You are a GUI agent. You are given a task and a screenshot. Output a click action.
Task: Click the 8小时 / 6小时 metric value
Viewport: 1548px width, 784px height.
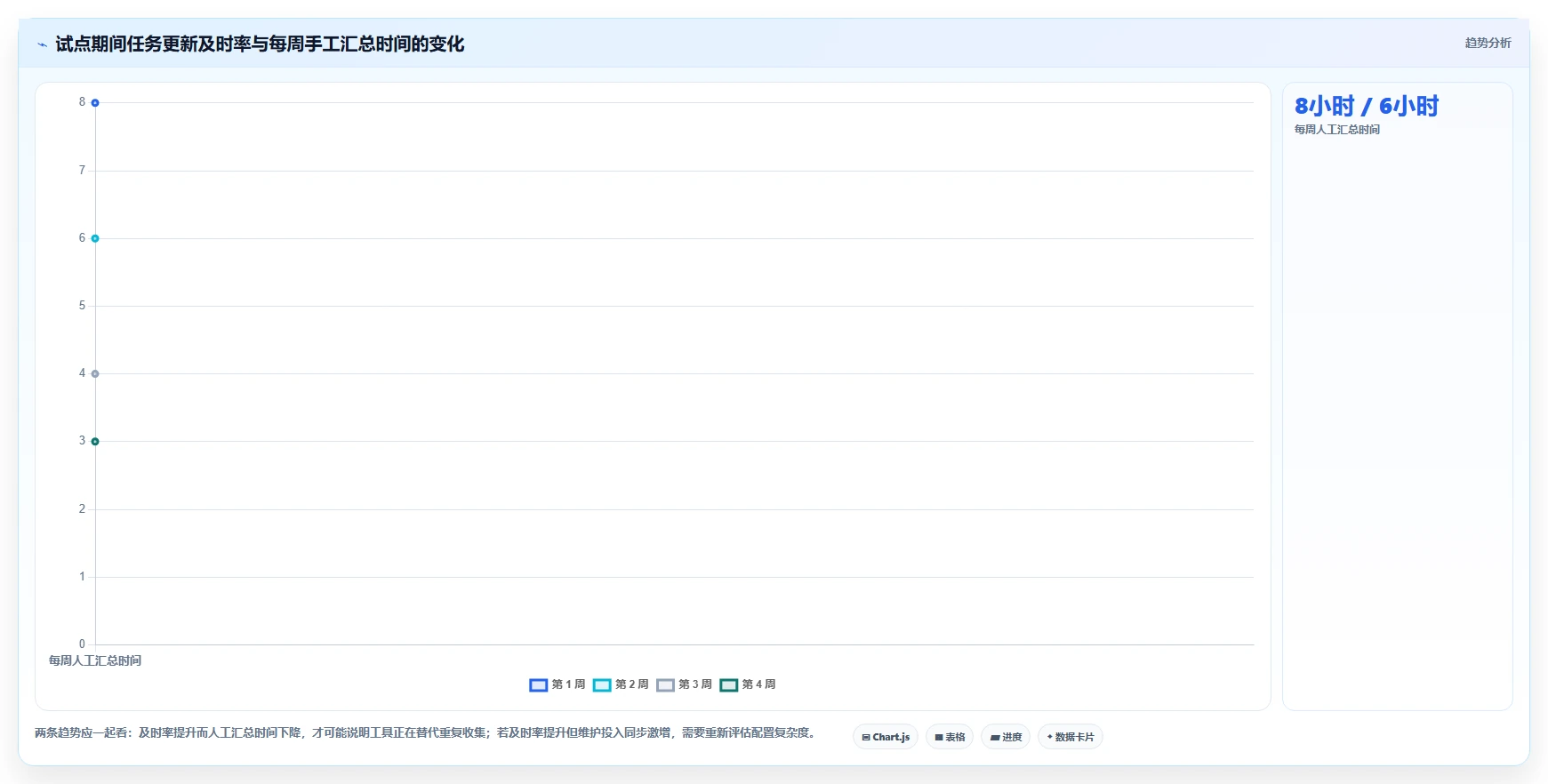1367,106
